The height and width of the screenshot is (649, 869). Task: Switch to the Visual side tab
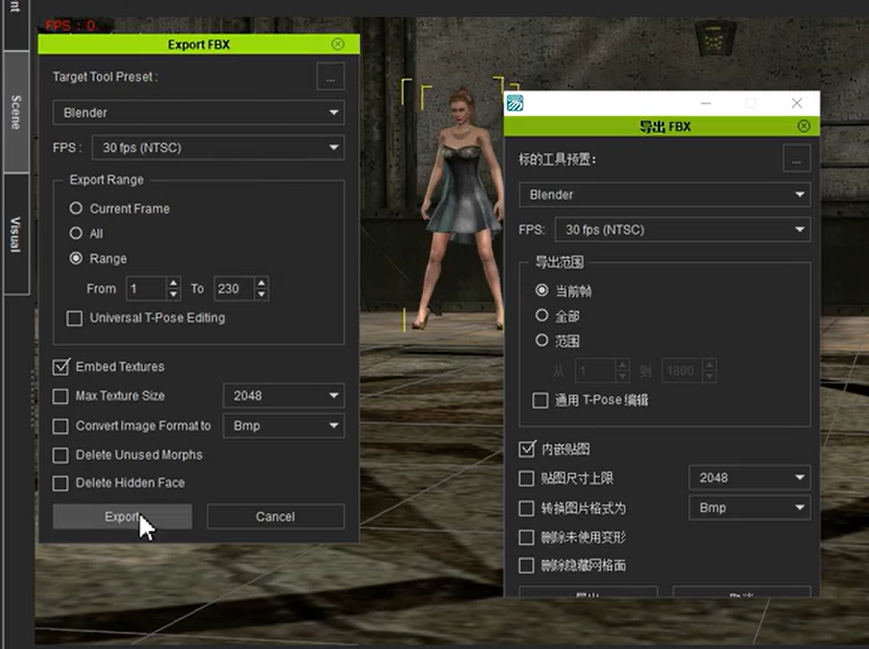click(x=16, y=234)
